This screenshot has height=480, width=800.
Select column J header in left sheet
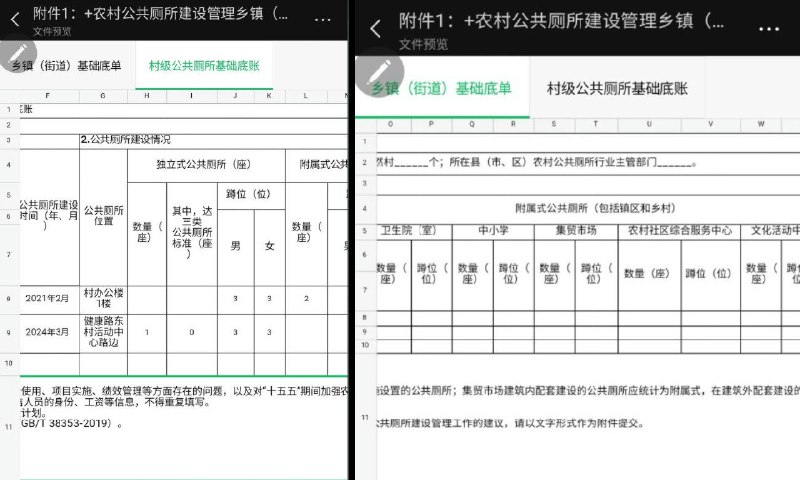pyautogui.click(x=235, y=96)
